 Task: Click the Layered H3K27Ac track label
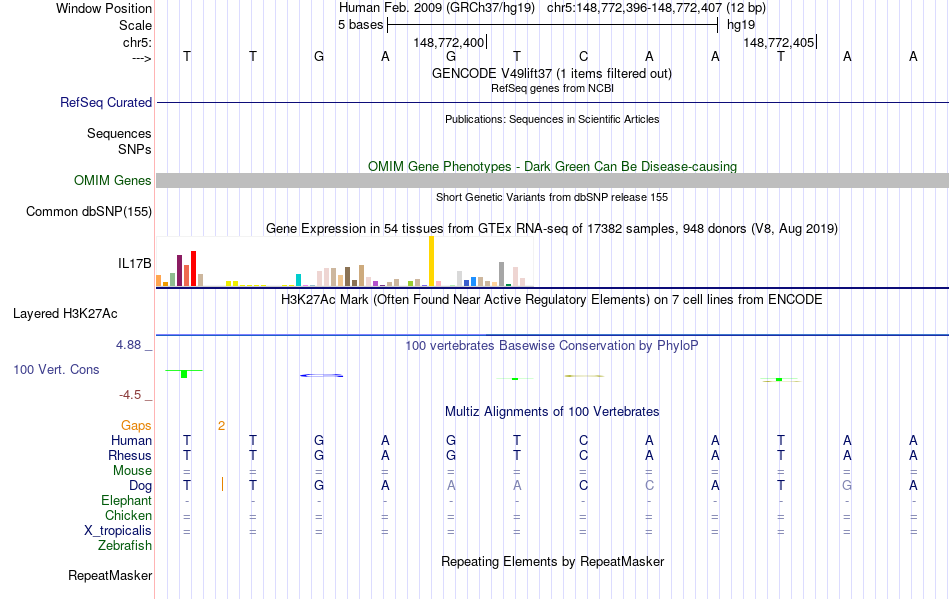[x=65, y=314]
